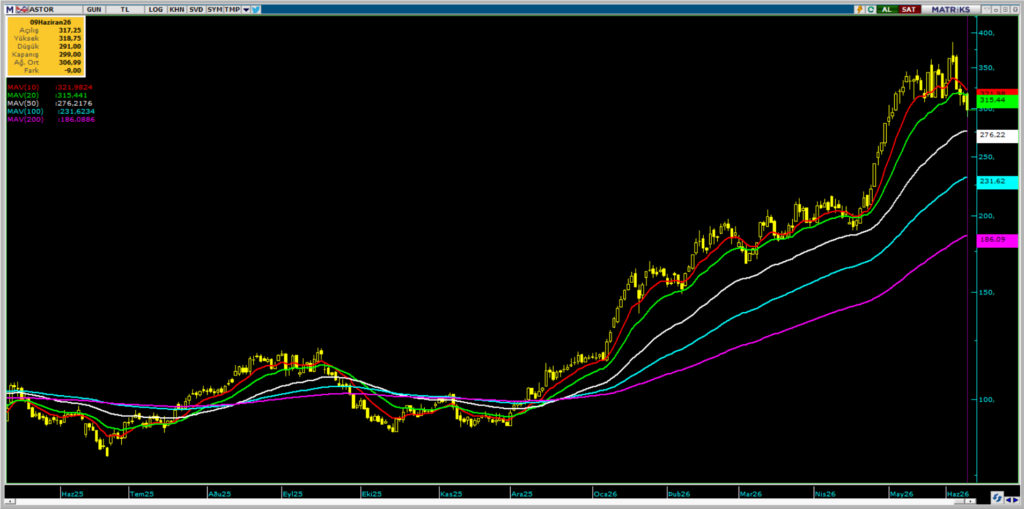1024x509 pixels.
Task: Open the SYM menu item
Action: click(214, 10)
